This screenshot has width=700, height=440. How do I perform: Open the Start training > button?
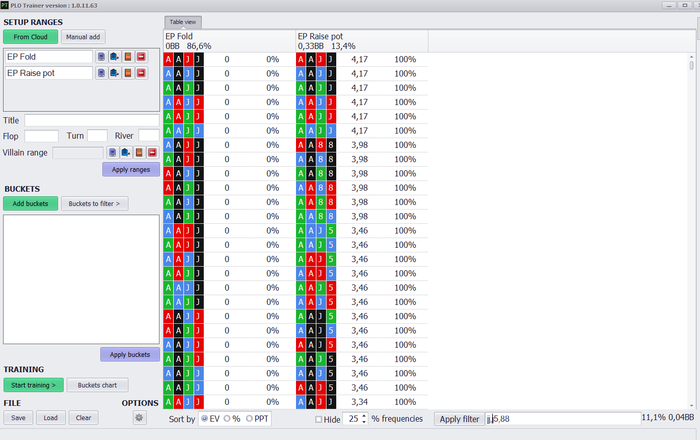[x=33, y=385]
